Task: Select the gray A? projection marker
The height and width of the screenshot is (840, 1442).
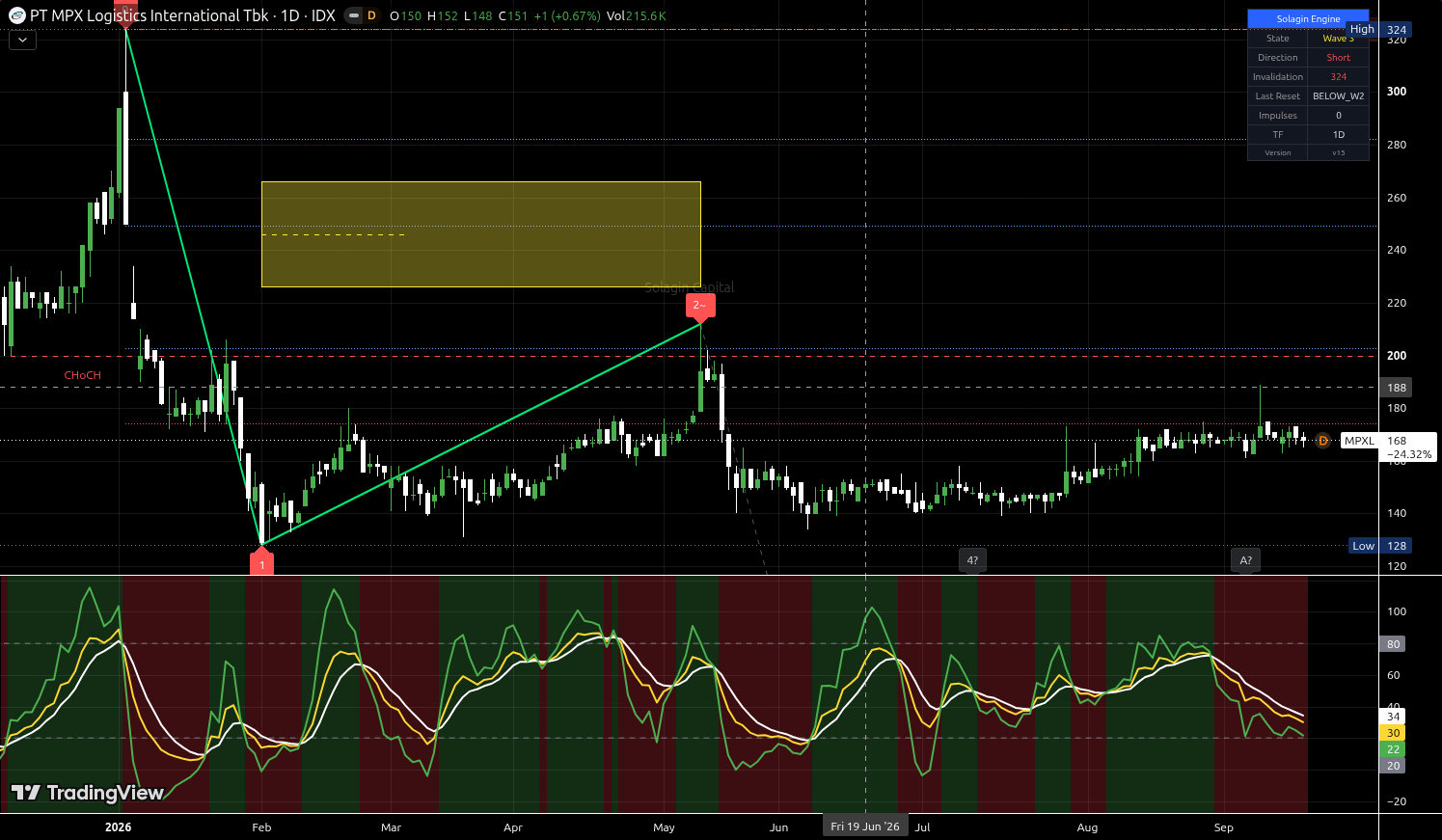Action: click(1245, 560)
